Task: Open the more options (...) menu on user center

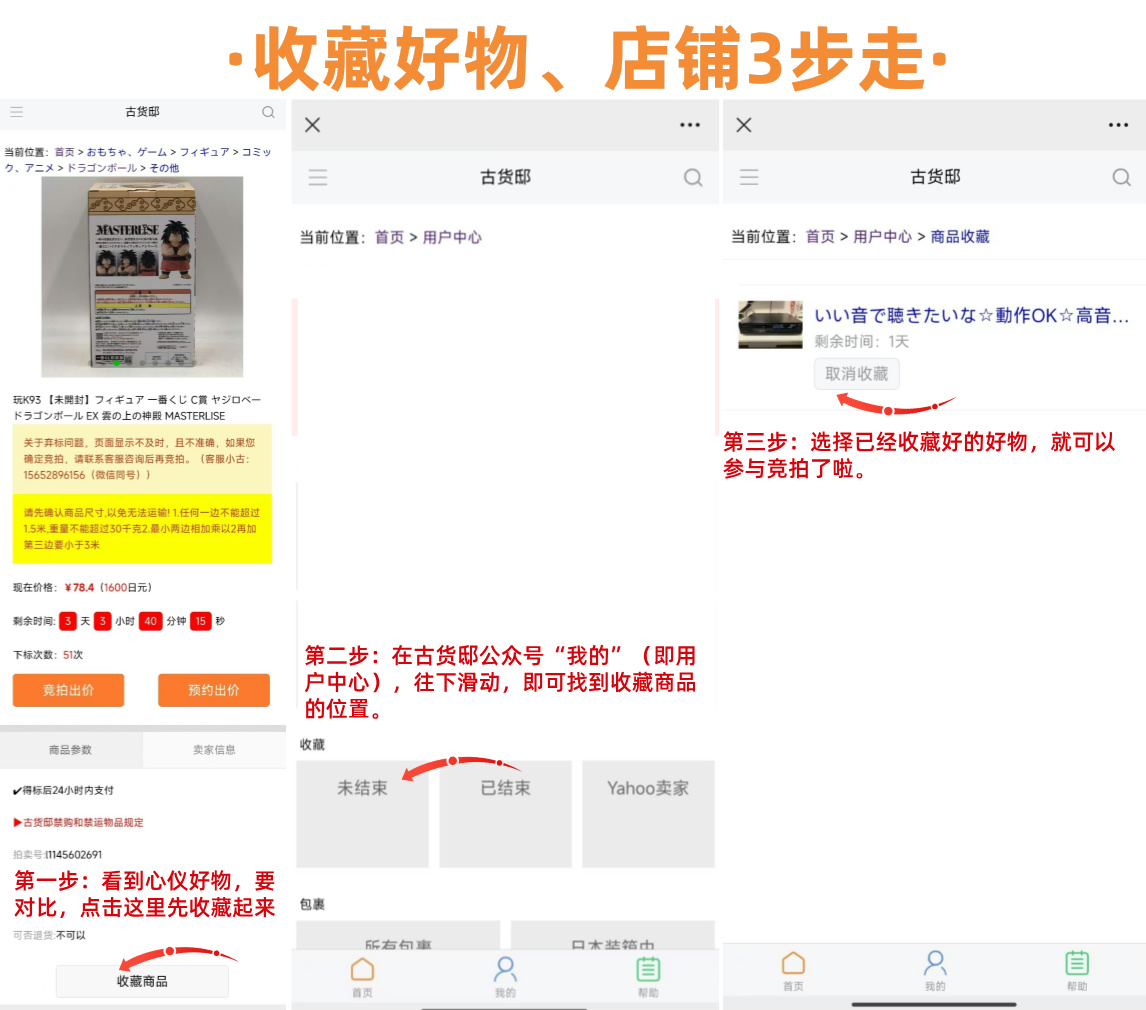Action: tap(689, 125)
